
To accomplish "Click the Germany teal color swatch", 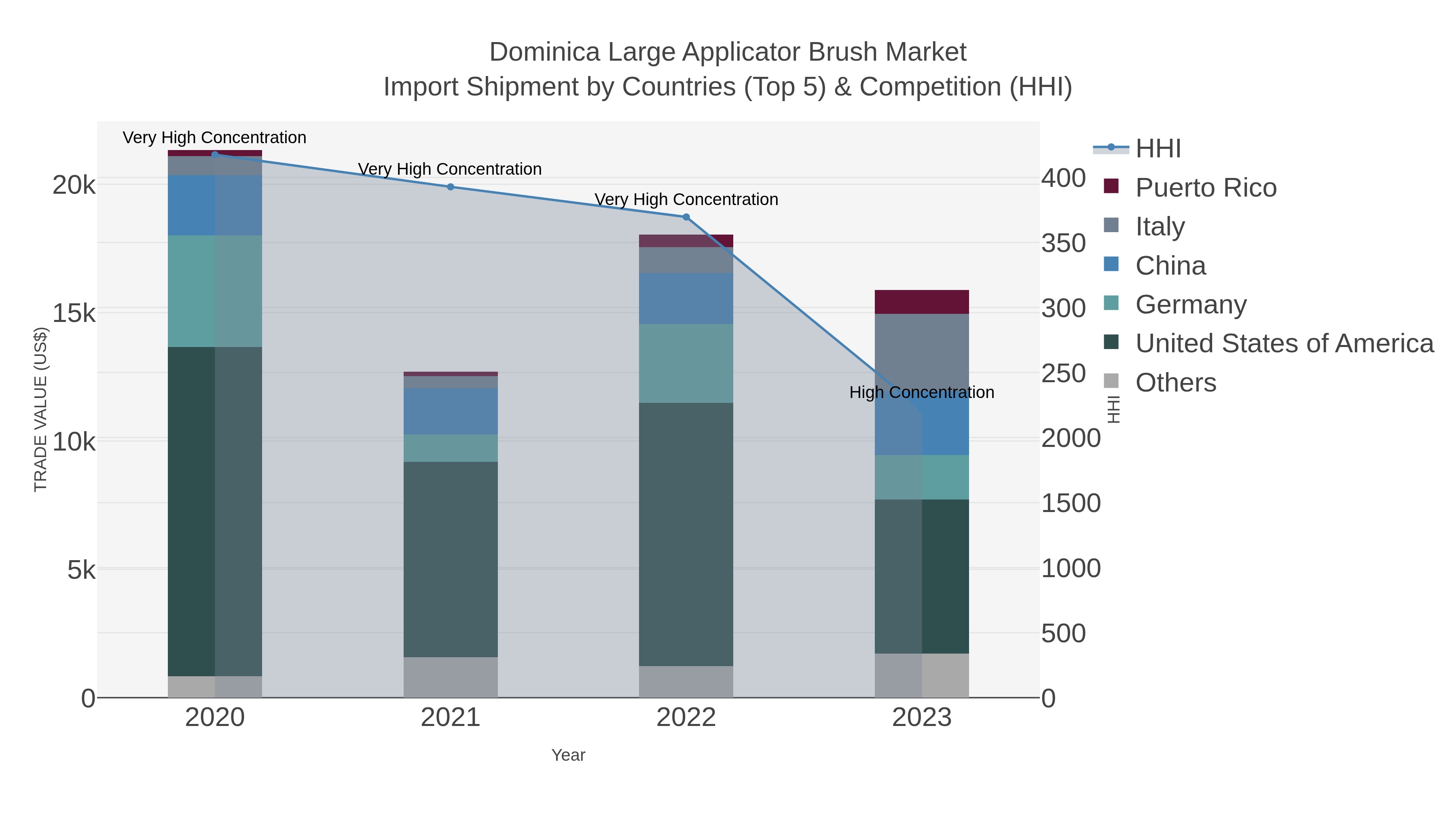I will 1111,303.
